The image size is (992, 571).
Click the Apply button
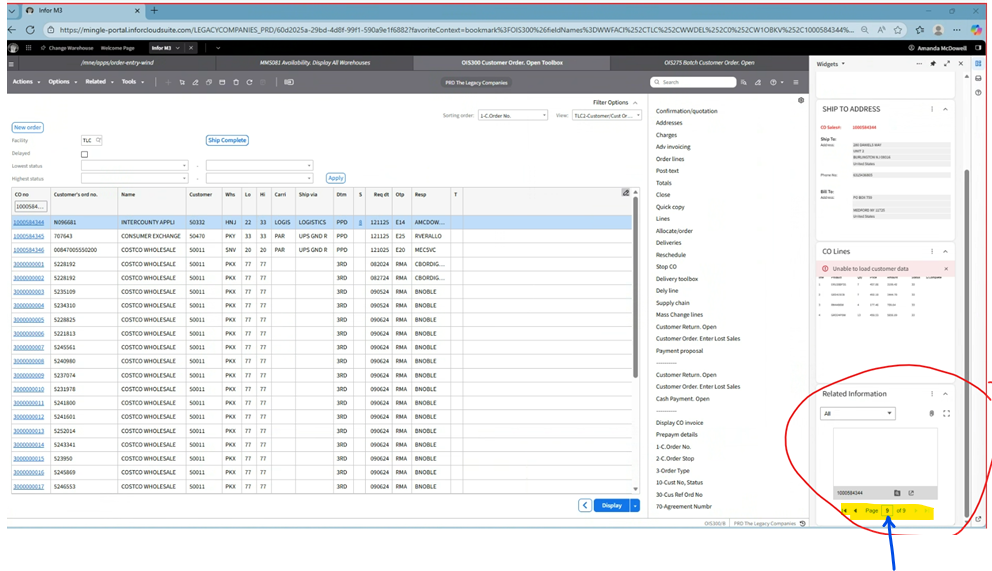tap(335, 178)
